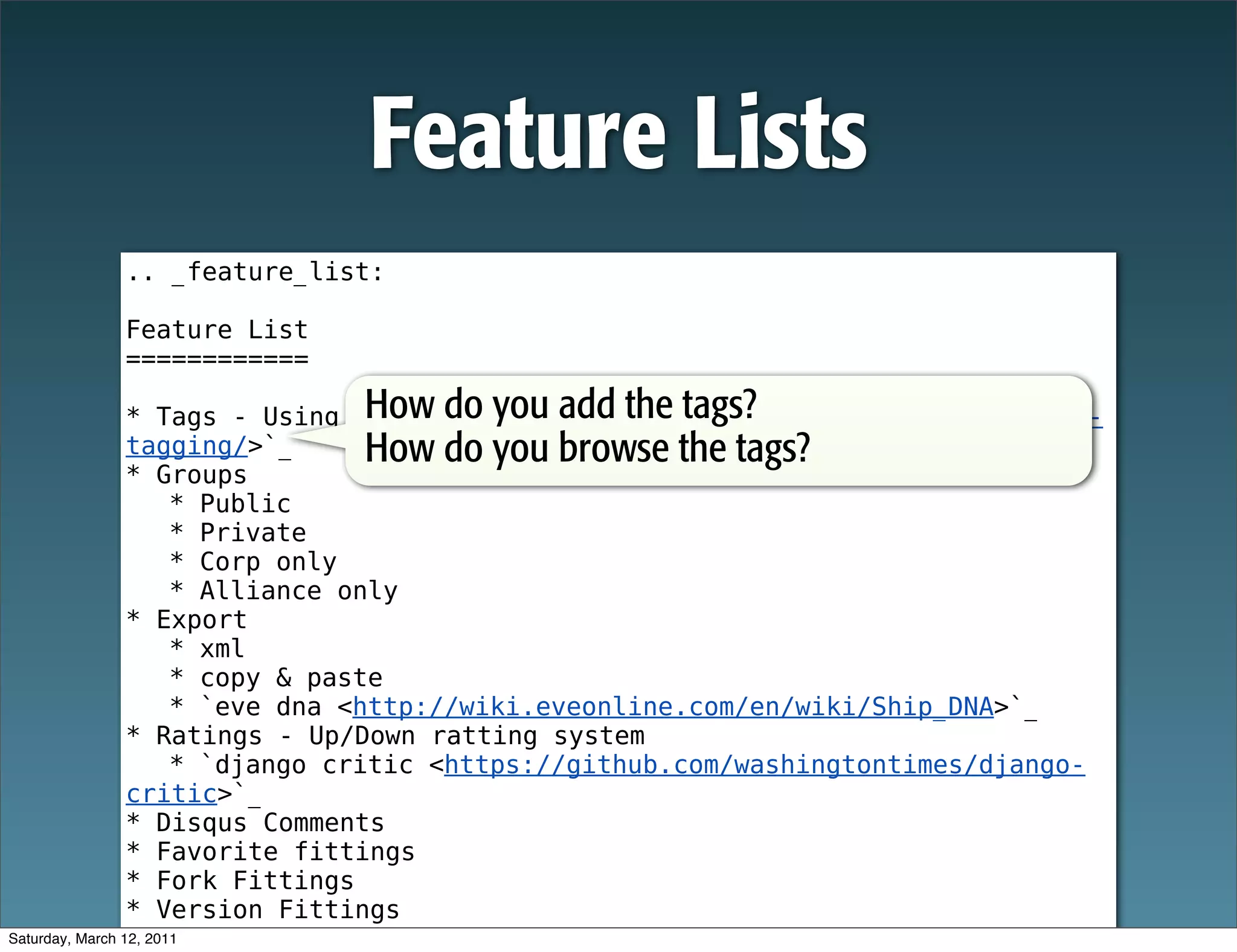Click the '* Version Fittings' item
Screen dimensions: 1237x952
click(263, 910)
